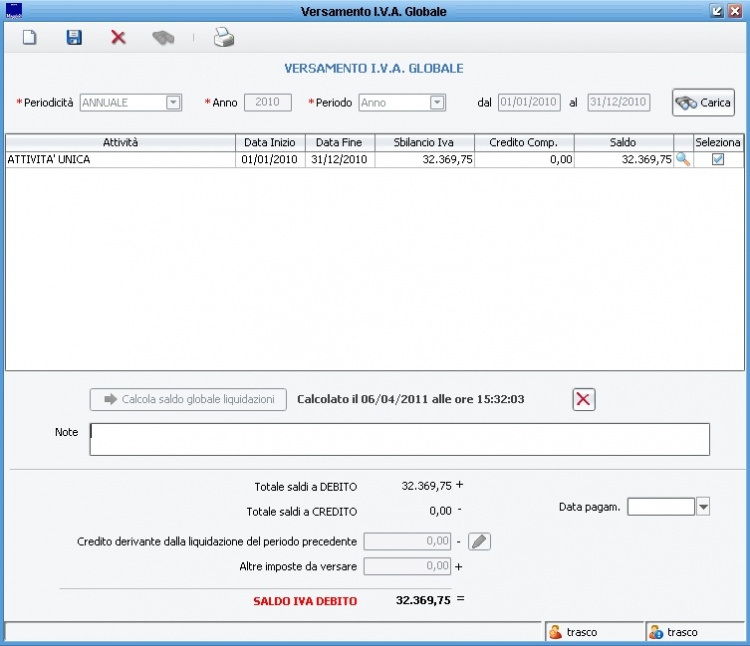
Task: Save using the floppy disk icon
Action: point(74,38)
